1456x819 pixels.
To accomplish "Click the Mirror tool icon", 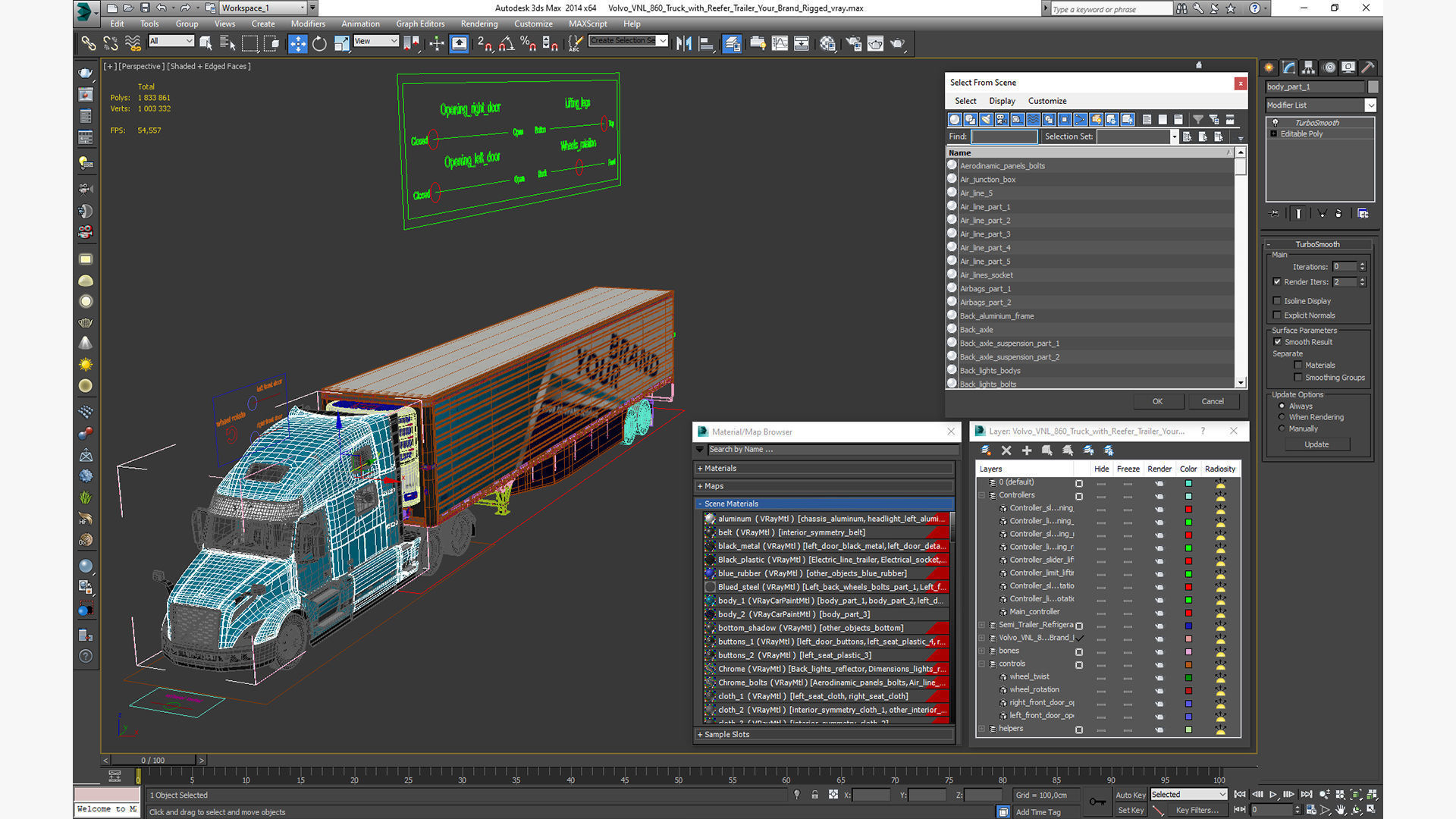I will point(683,44).
